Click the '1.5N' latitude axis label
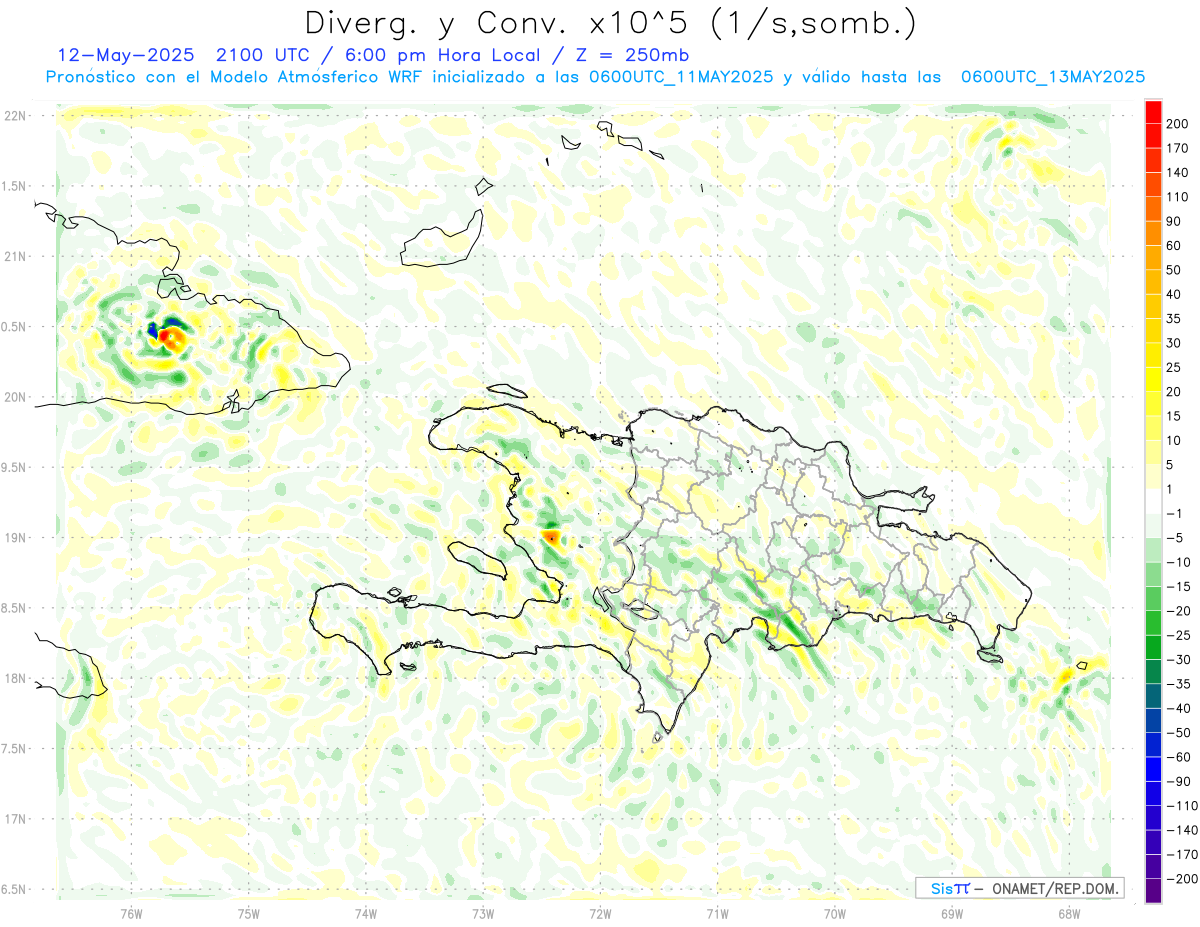 pos(14,186)
